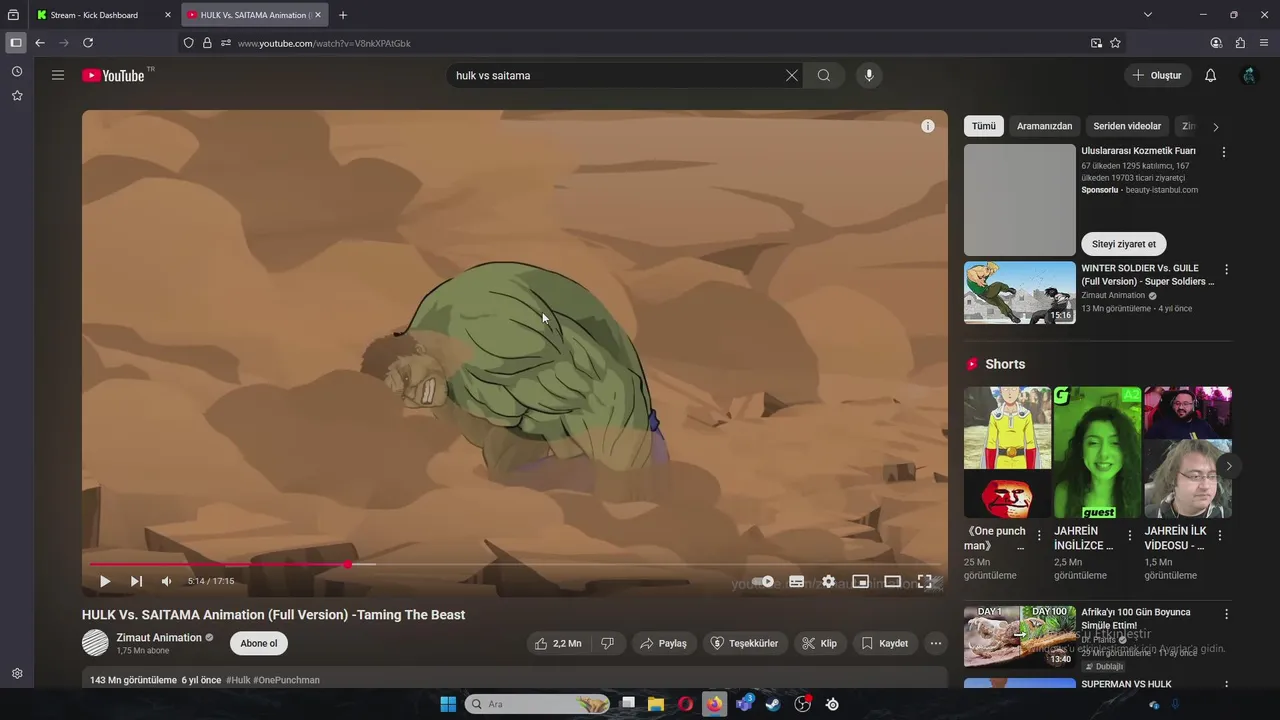This screenshot has width=1280, height=720.
Task: Open YouTube notifications bell
Action: 1210,75
